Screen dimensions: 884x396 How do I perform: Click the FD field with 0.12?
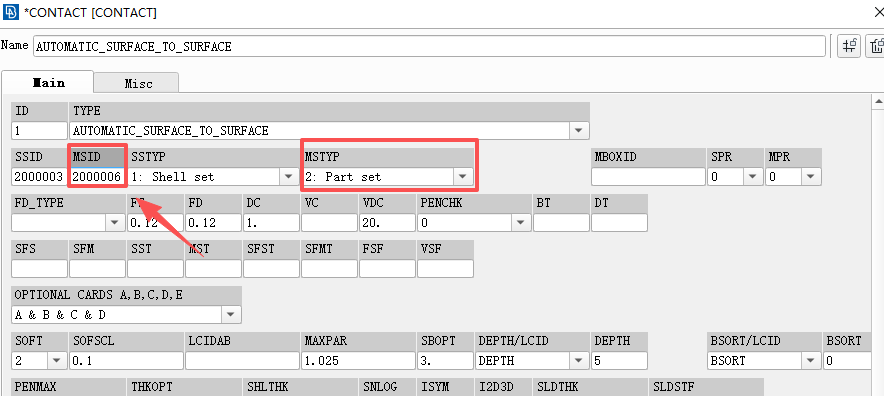(213, 223)
